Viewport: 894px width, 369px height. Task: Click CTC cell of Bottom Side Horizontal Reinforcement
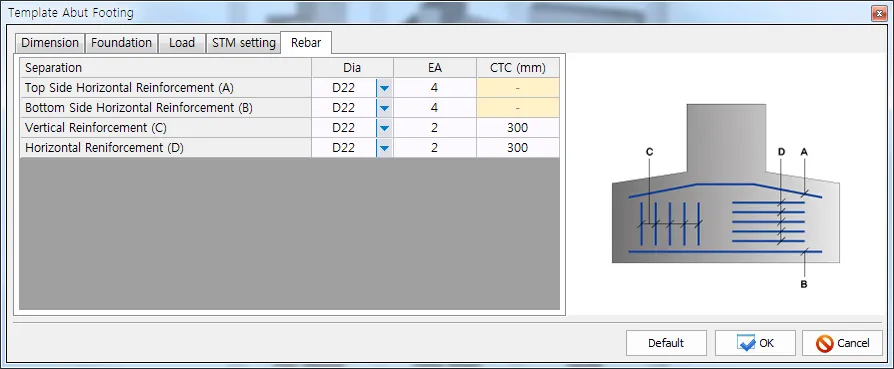[x=518, y=108]
